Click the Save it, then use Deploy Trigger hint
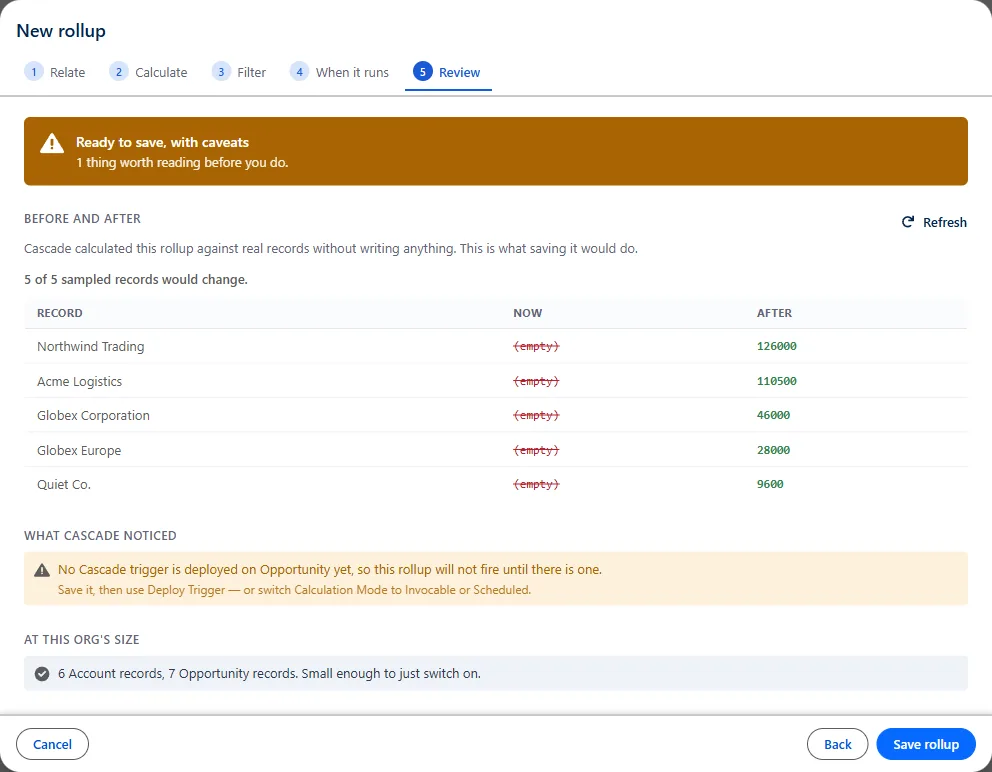992x772 pixels. coord(294,590)
